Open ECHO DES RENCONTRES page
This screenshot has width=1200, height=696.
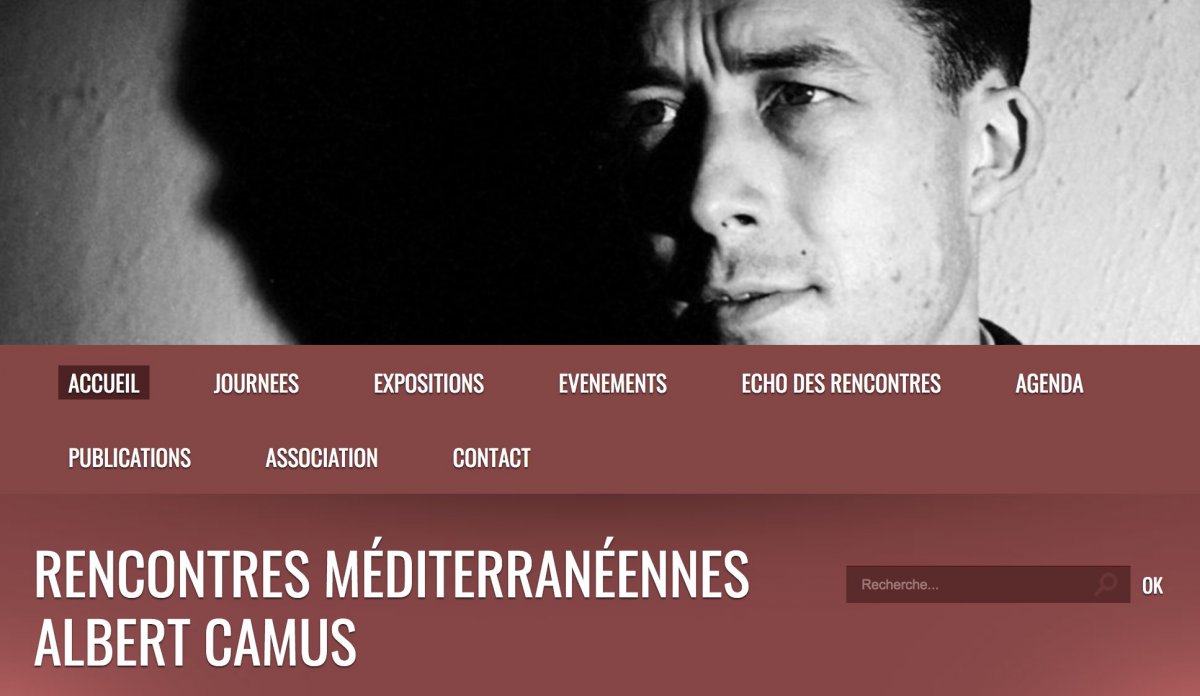pyautogui.click(x=841, y=383)
